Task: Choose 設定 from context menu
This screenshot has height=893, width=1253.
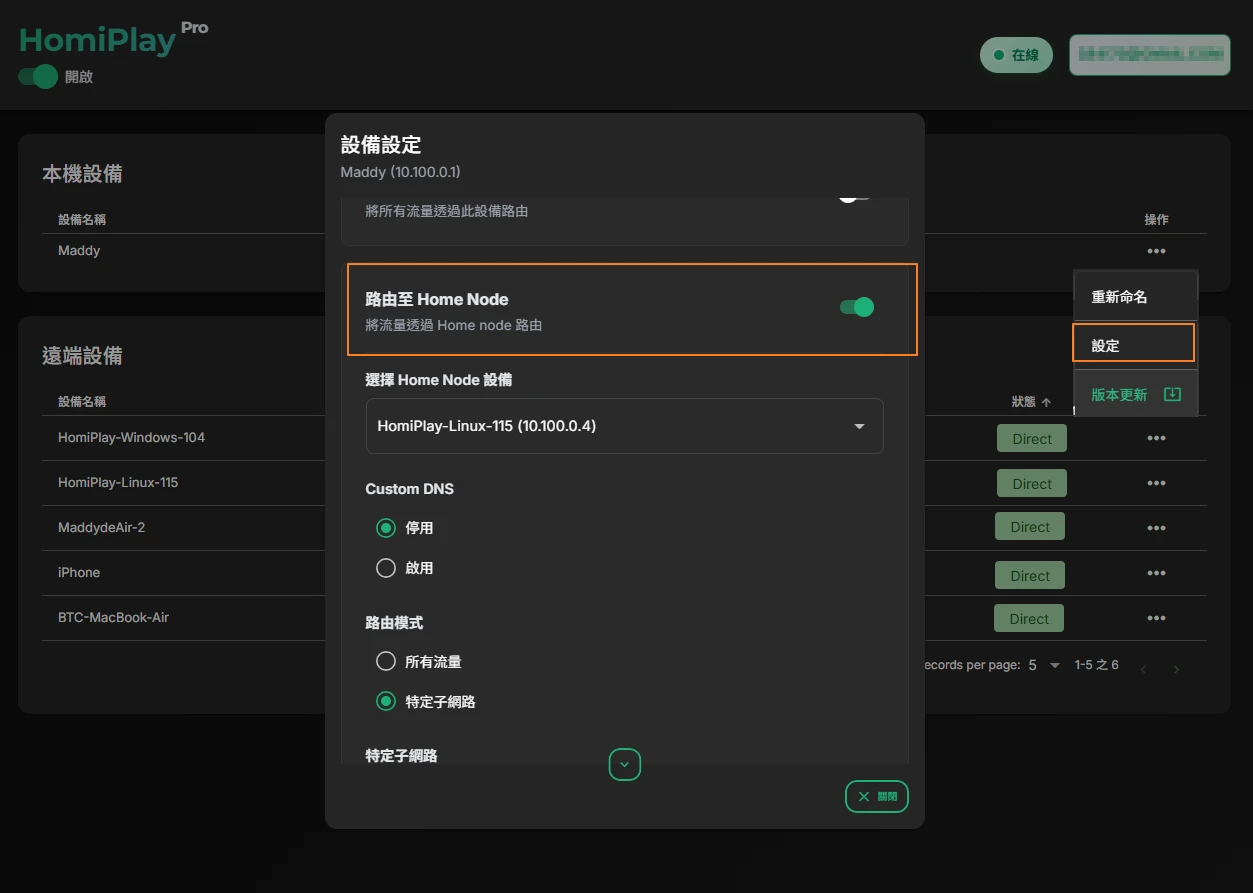Action: [1135, 345]
